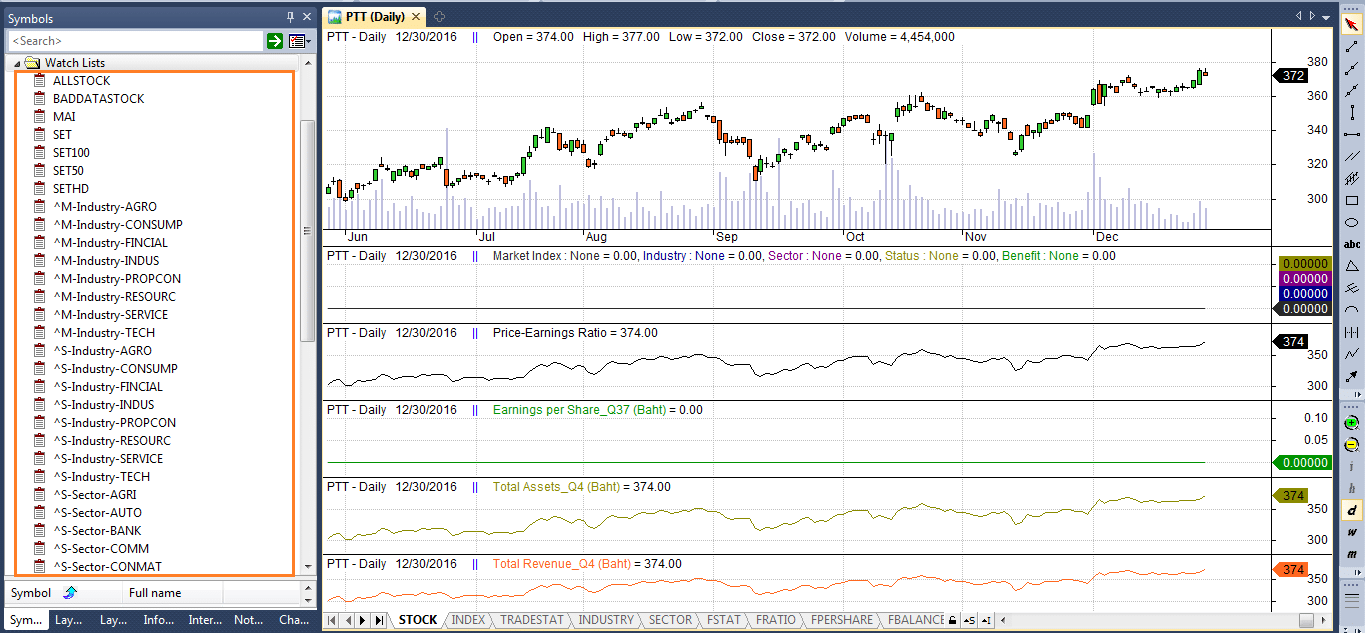Switch chart to weekly interval
1365x633 pixels.
point(1352,532)
